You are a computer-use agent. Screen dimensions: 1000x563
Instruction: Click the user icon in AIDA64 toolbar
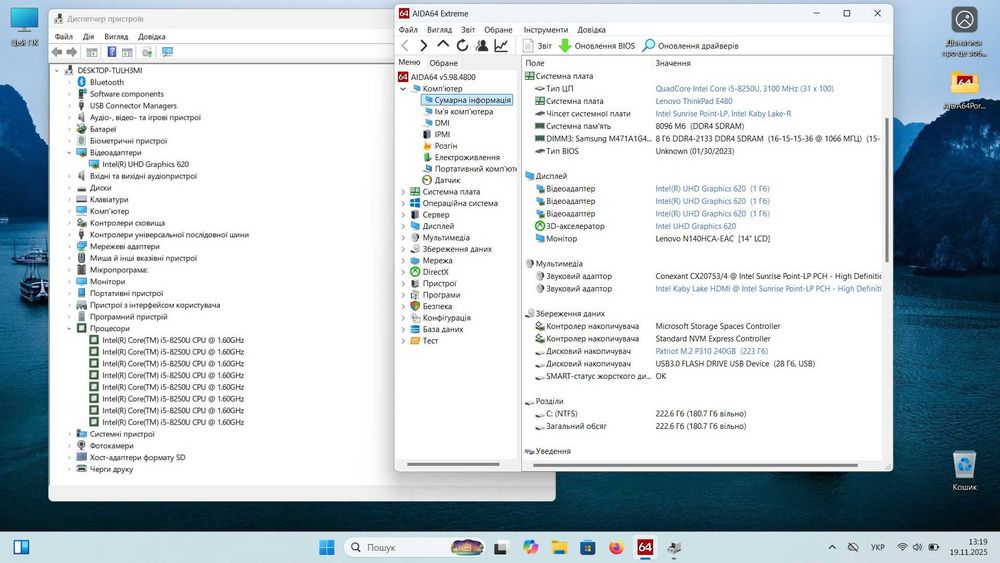pyautogui.click(x=481, y=46)
